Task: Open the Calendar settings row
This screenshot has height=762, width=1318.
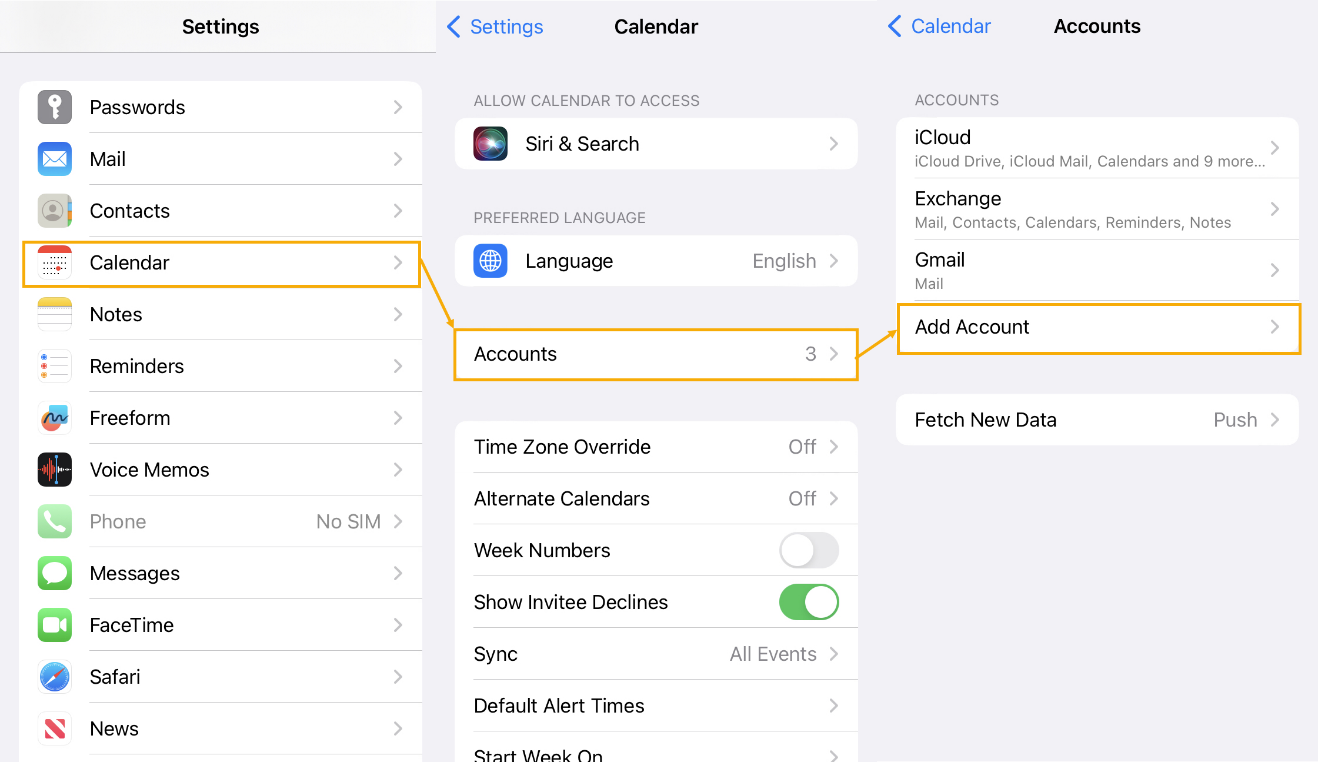Action: click(221, 264)
